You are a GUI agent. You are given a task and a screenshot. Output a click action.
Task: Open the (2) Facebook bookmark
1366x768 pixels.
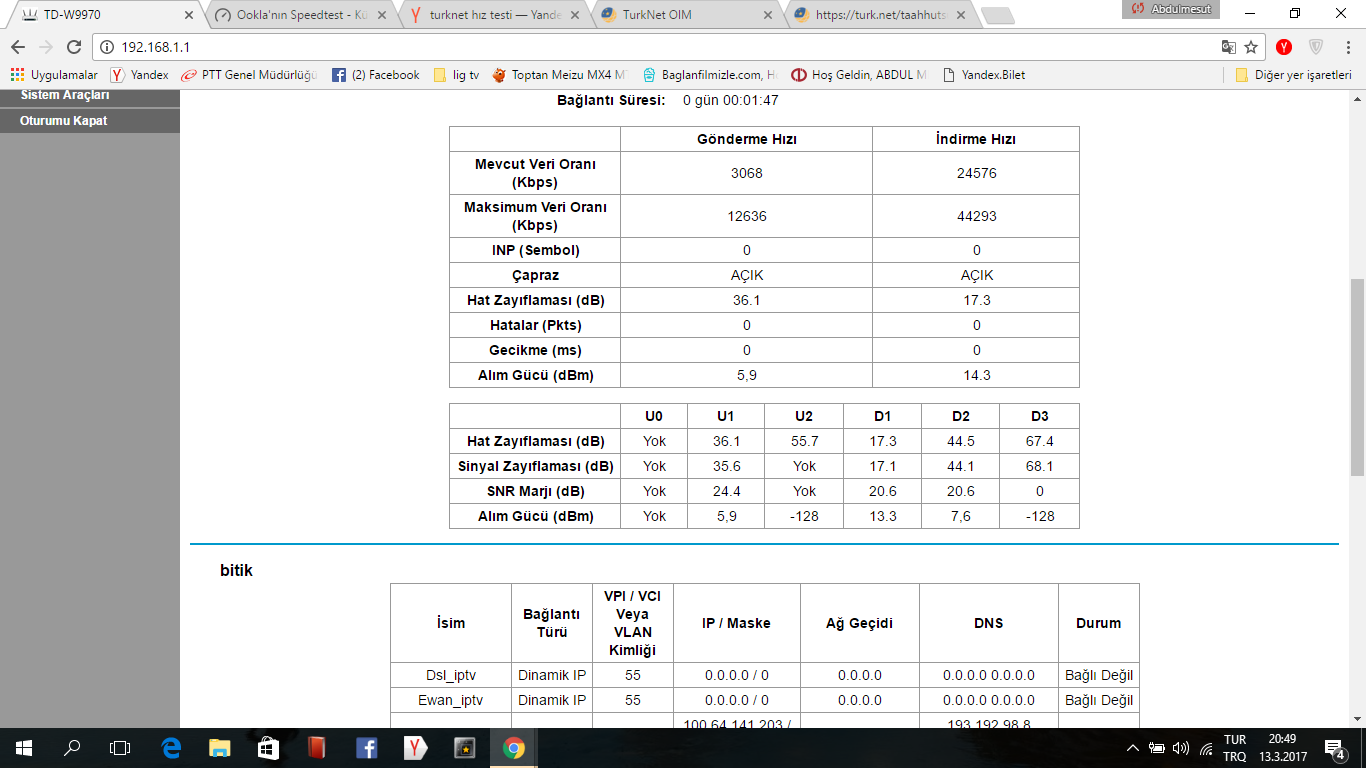pos(376,75)
